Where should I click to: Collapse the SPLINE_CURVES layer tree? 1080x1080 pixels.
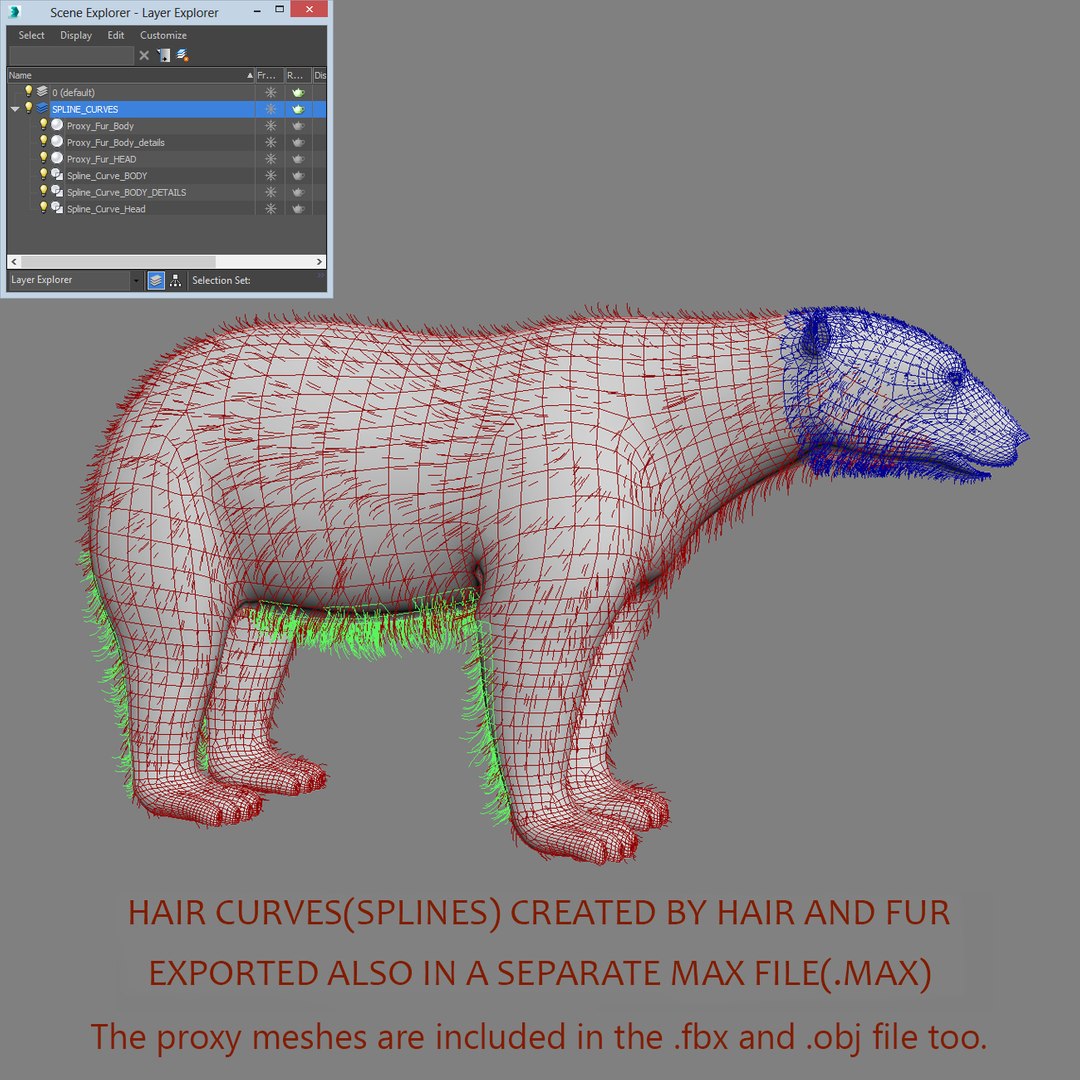click(x=15, y=109)
